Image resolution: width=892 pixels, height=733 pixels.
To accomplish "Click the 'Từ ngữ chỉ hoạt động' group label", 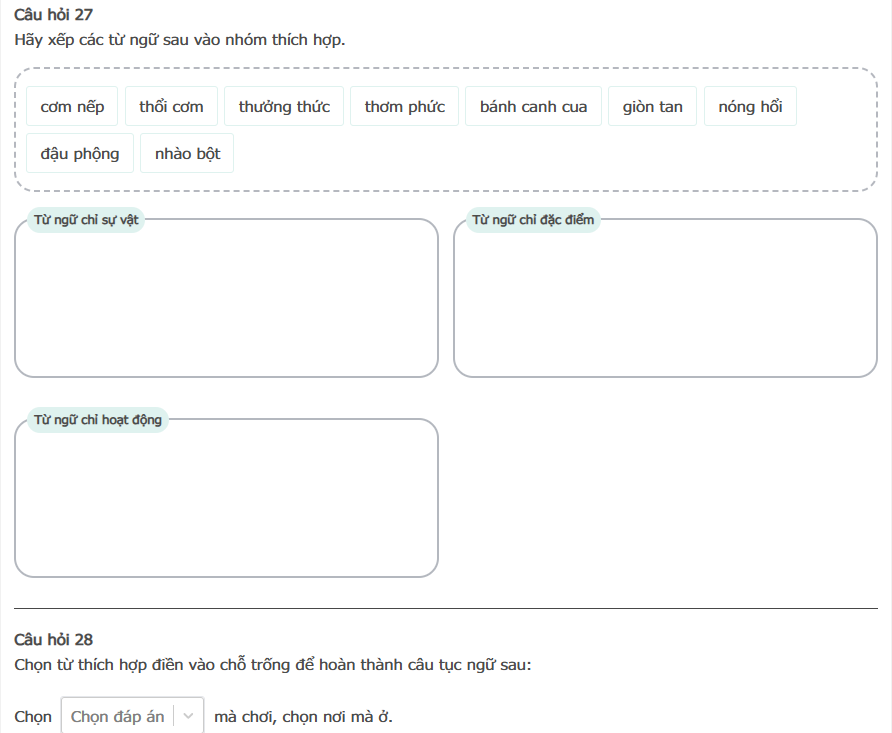I will (98, 420).
